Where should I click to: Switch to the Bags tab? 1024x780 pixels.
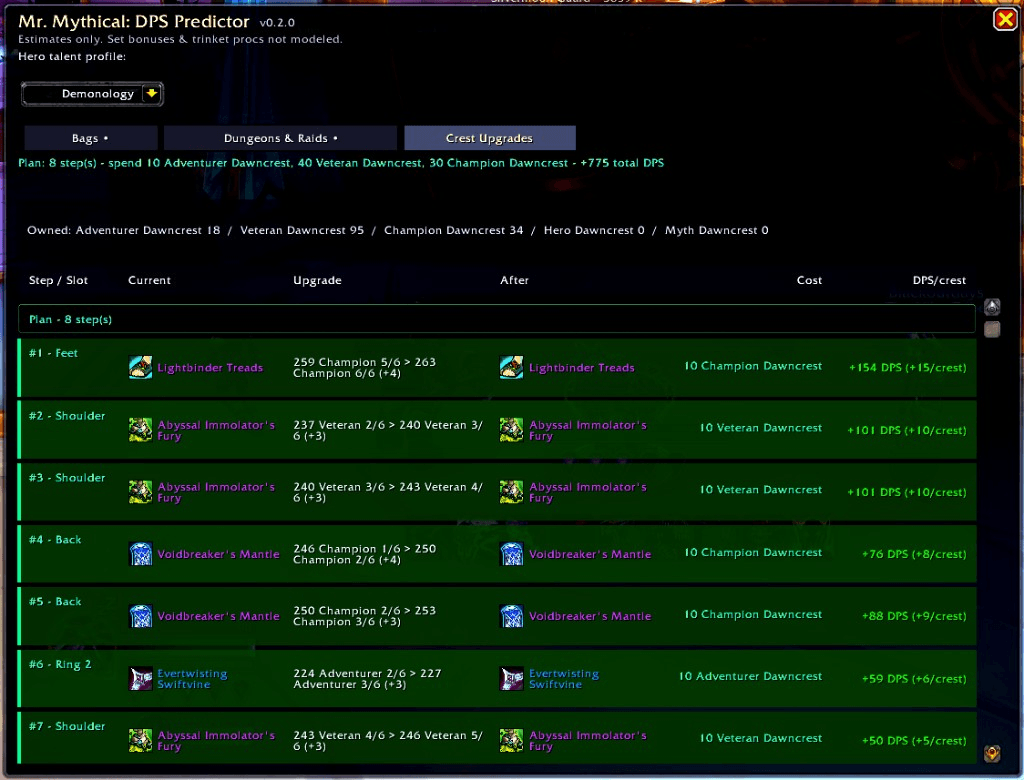[x=91, y=138]
